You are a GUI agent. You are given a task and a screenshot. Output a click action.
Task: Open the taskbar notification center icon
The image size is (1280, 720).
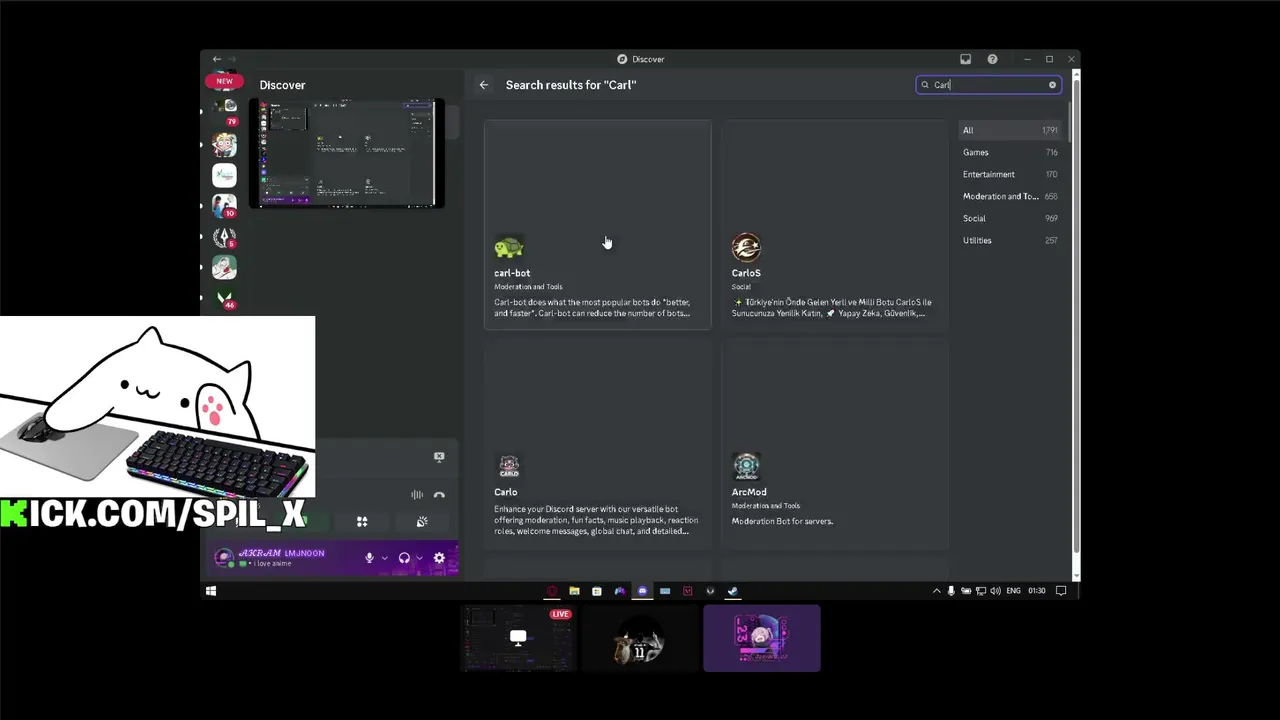pos(1061,591)
